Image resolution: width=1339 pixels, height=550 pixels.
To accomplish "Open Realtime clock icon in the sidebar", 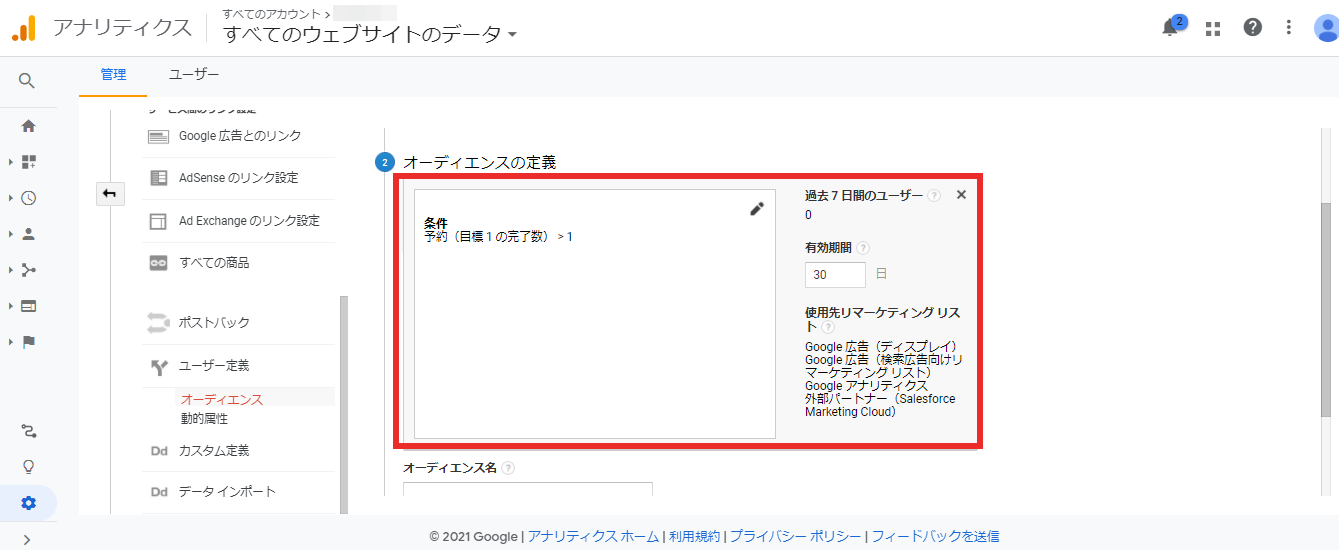I will click(28, 198).
